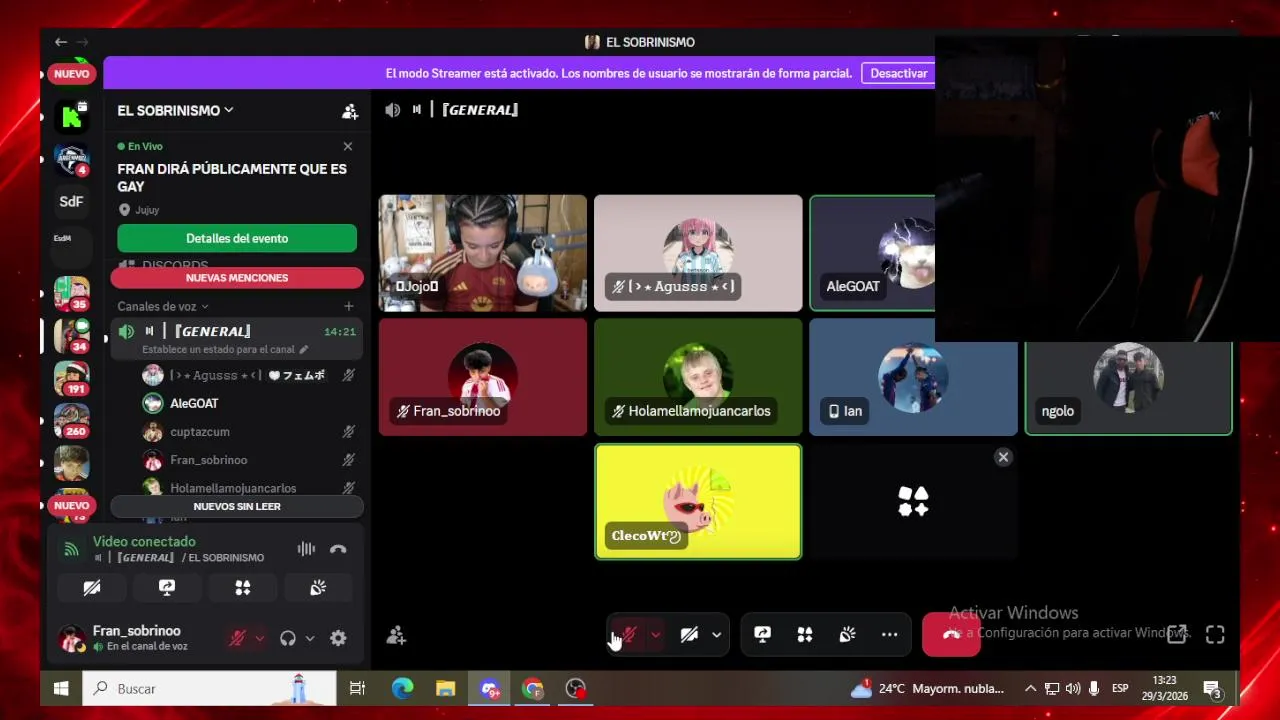Screen dimensions: 1280x720
Task: Click the Buscar taskbar search box
Action: pos(210,688)
